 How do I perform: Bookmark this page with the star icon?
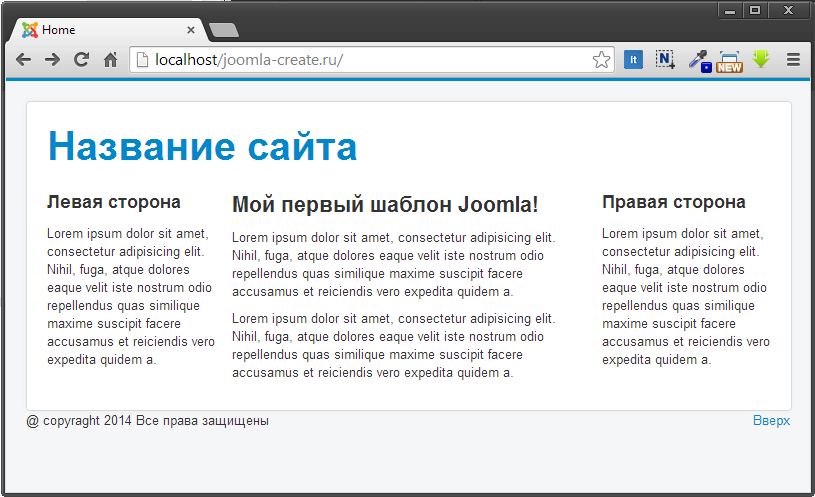(x=601, y=60)
